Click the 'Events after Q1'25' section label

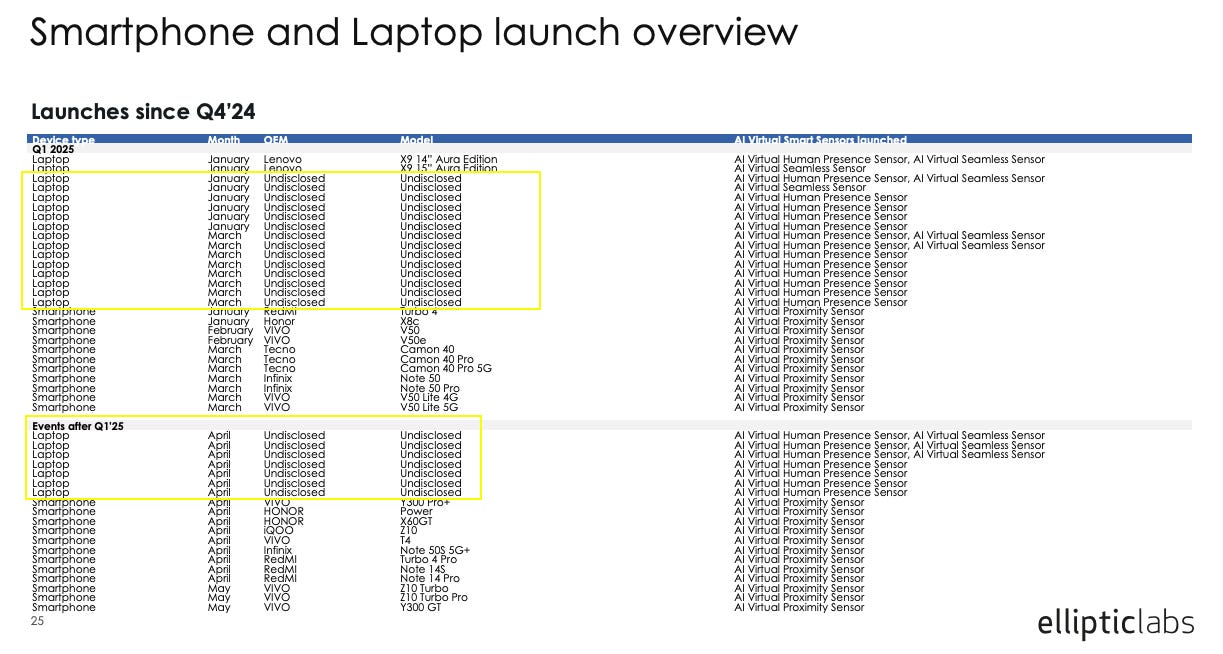pos(78,426)
